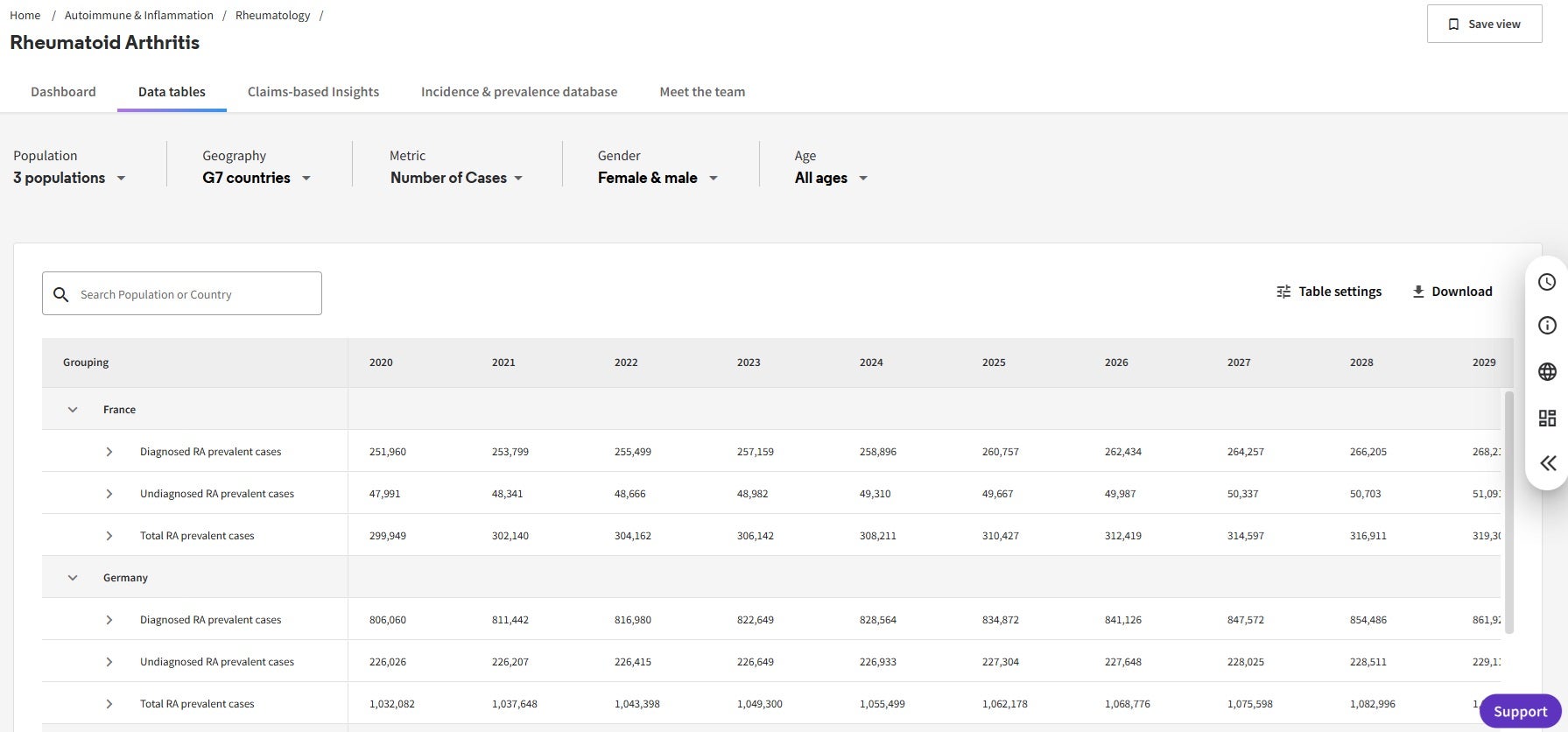Open the dashboard grid icon in side panel
Screen dimensions: 1568x732
(x=1547, y=418)
